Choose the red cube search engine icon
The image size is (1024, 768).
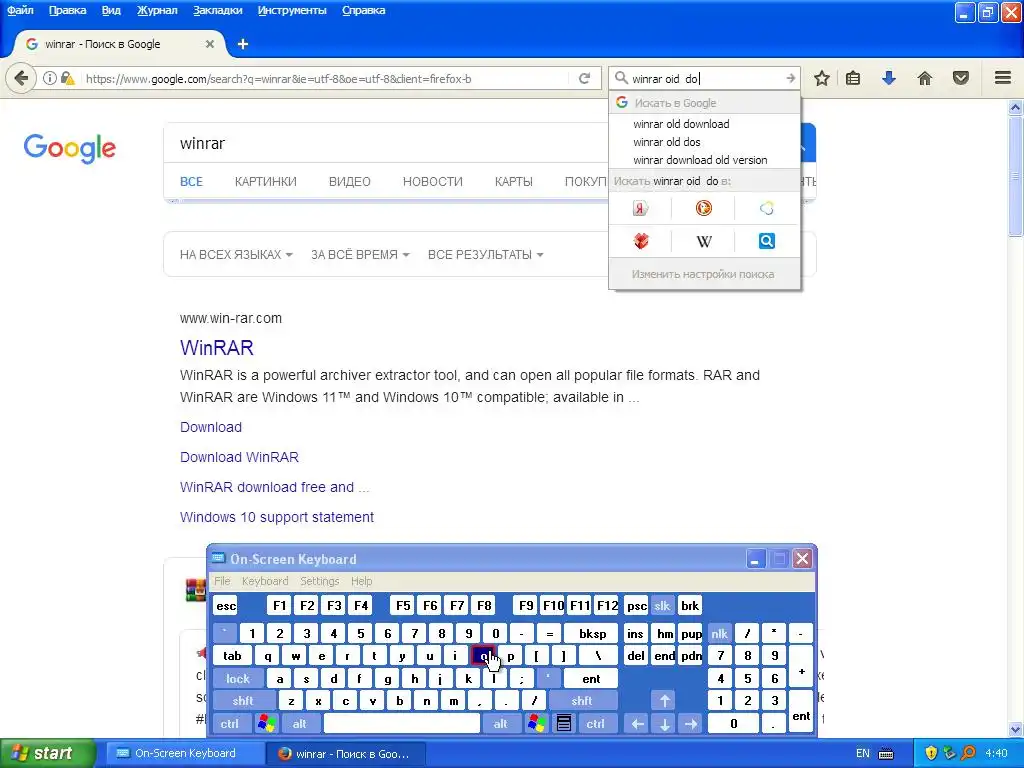[641, 242]
